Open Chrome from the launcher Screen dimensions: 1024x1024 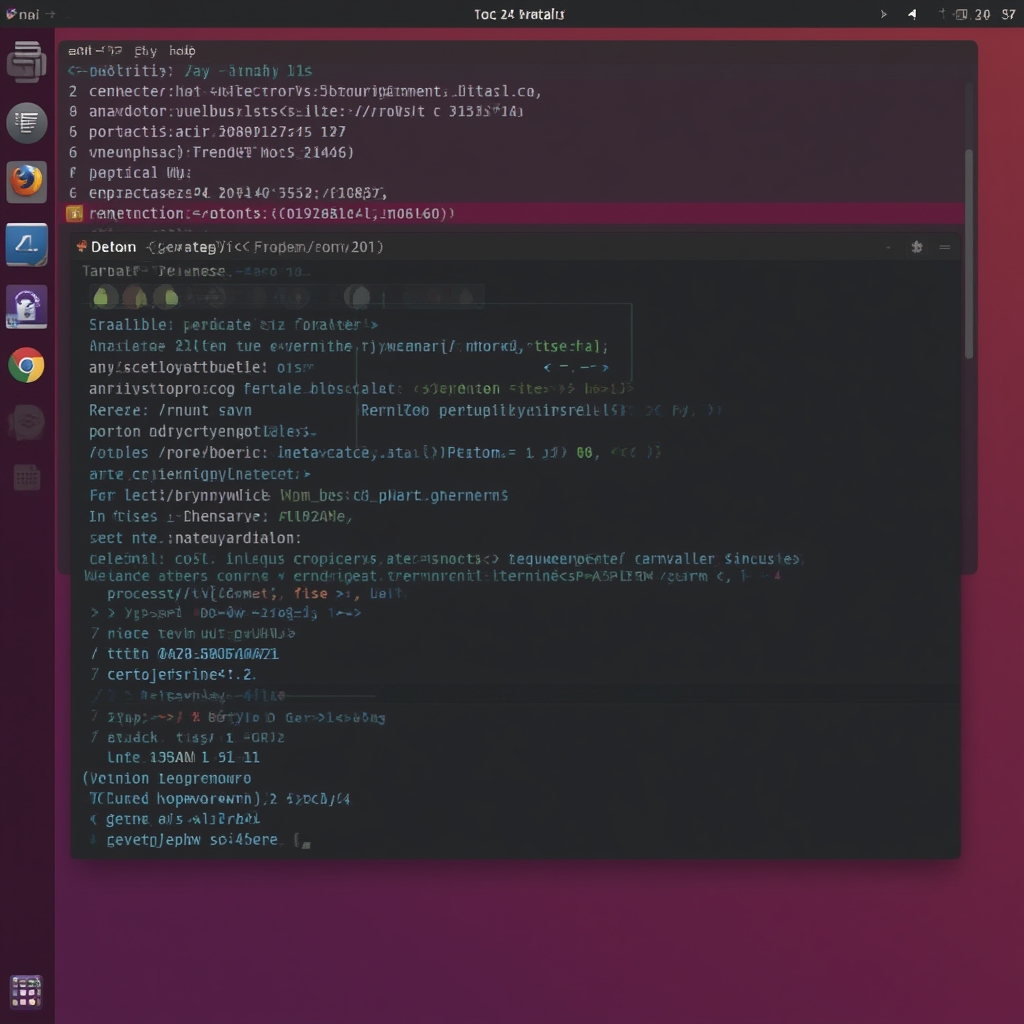pyautogui.click(x=27, y=367)
